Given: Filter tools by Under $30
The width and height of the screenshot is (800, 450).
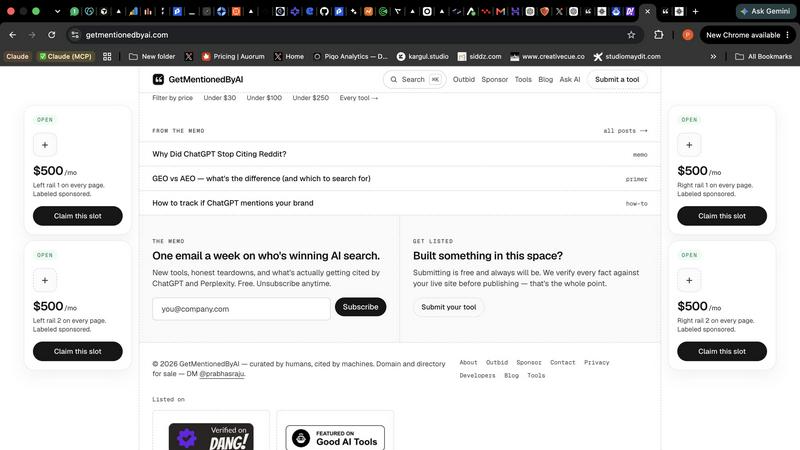Looking at the screenshot, I should tap(219, 97).
